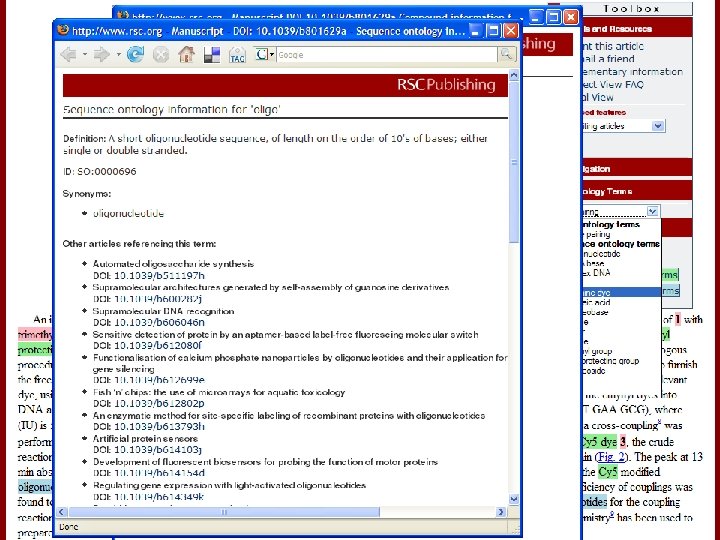The height and width of the screenshot is (540, 720).
Task: Click the bookmarks tiles toolbar icon
Action: [x=212, y=55]
